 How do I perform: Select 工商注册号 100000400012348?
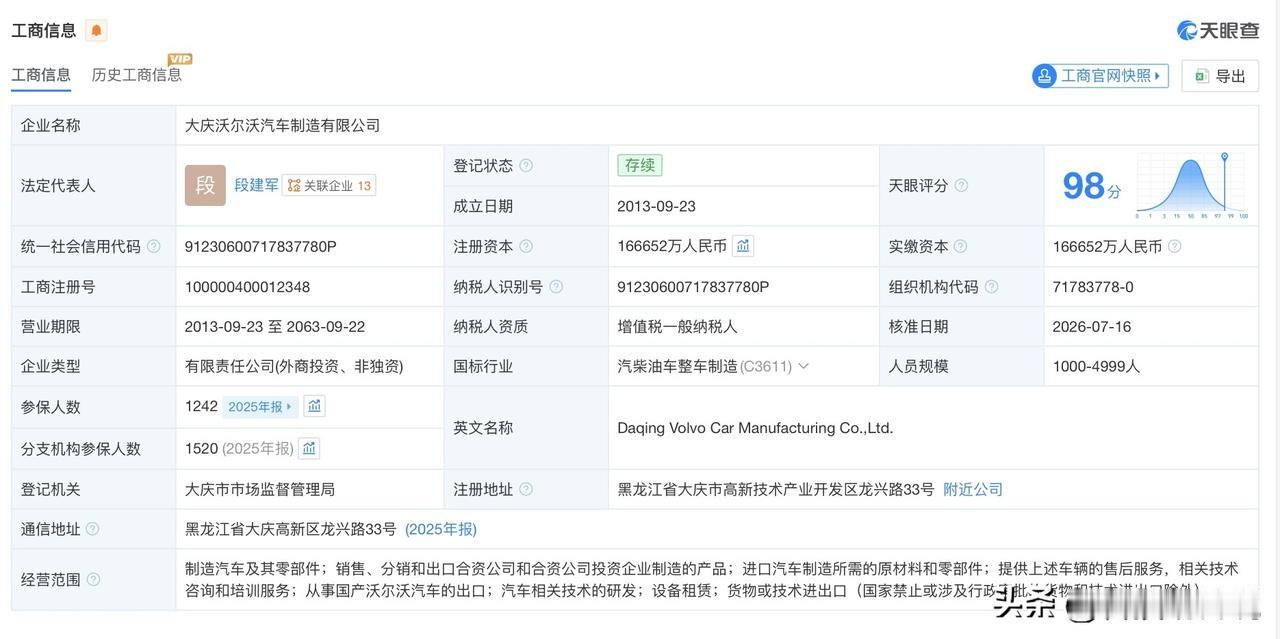coord(248,287)
